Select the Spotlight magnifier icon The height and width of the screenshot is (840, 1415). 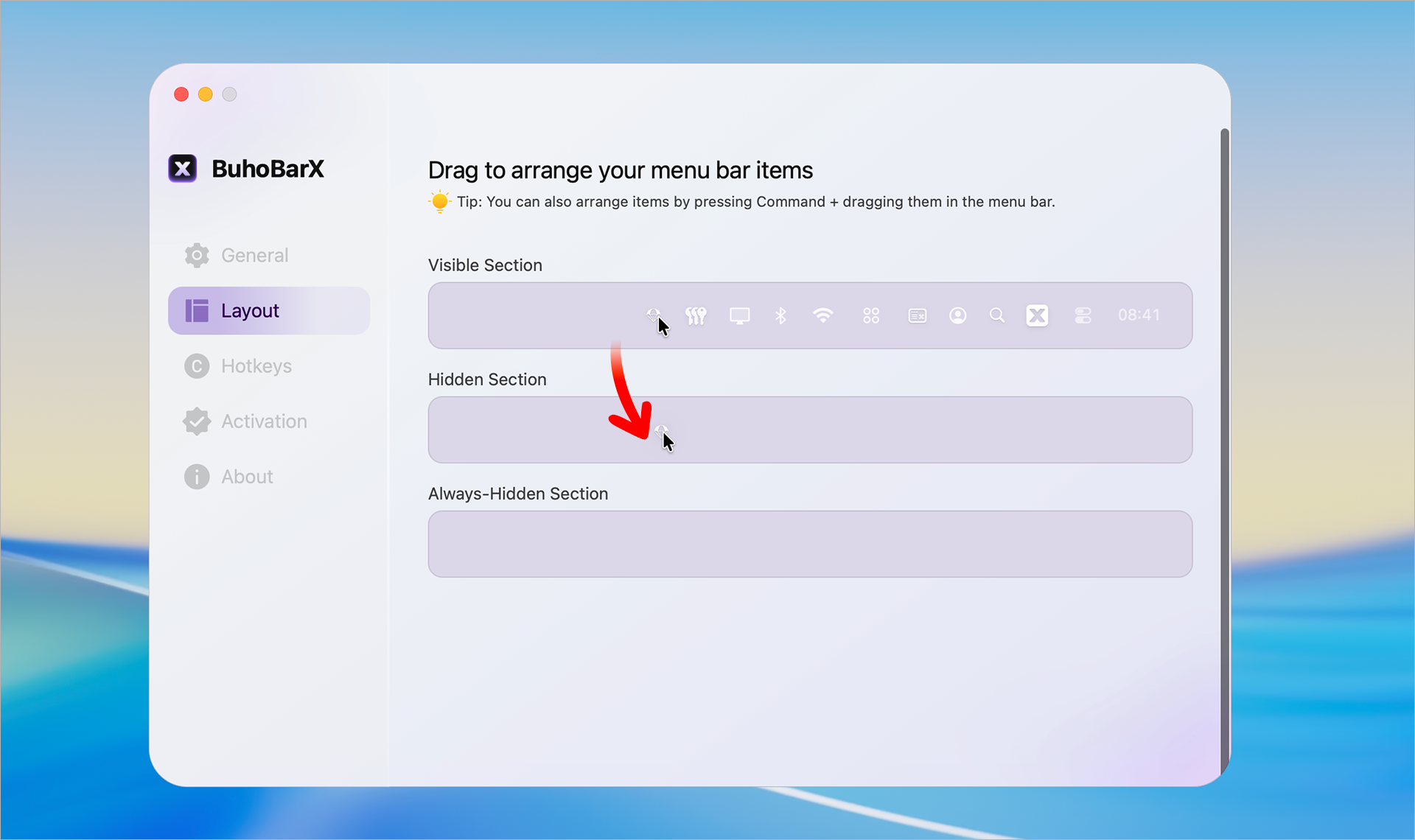click(x=996, y=316)
